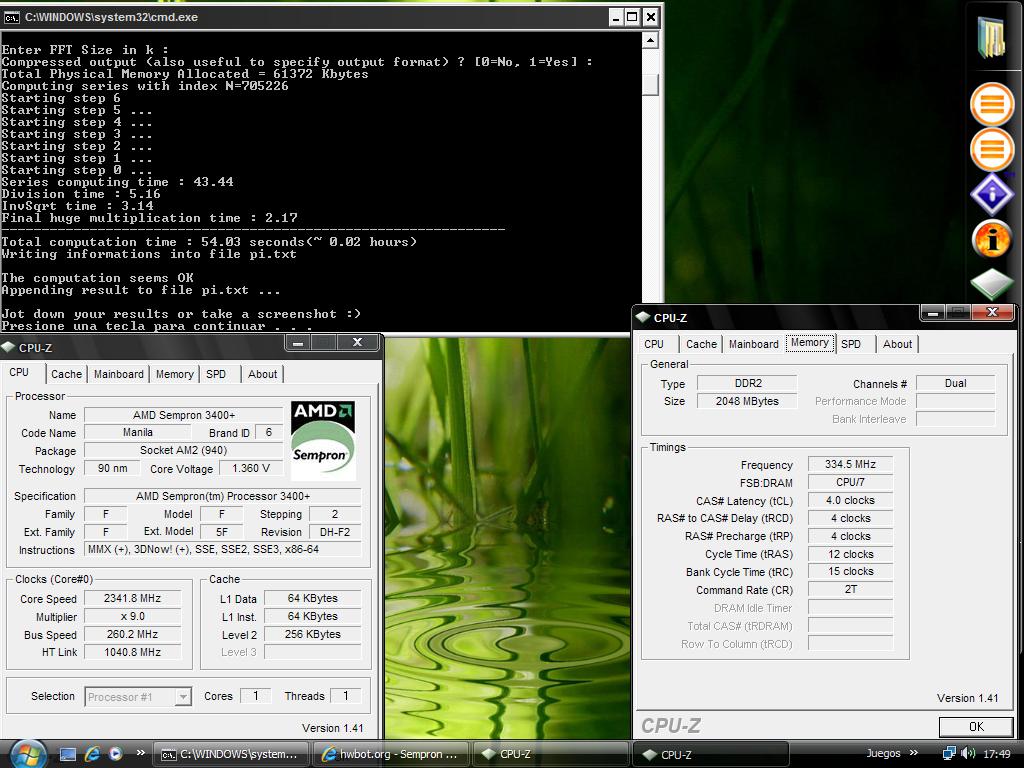The width and height of the screenshot is (1024, 768).
Task: Click the clock showing 17:49
Action: 997,754
